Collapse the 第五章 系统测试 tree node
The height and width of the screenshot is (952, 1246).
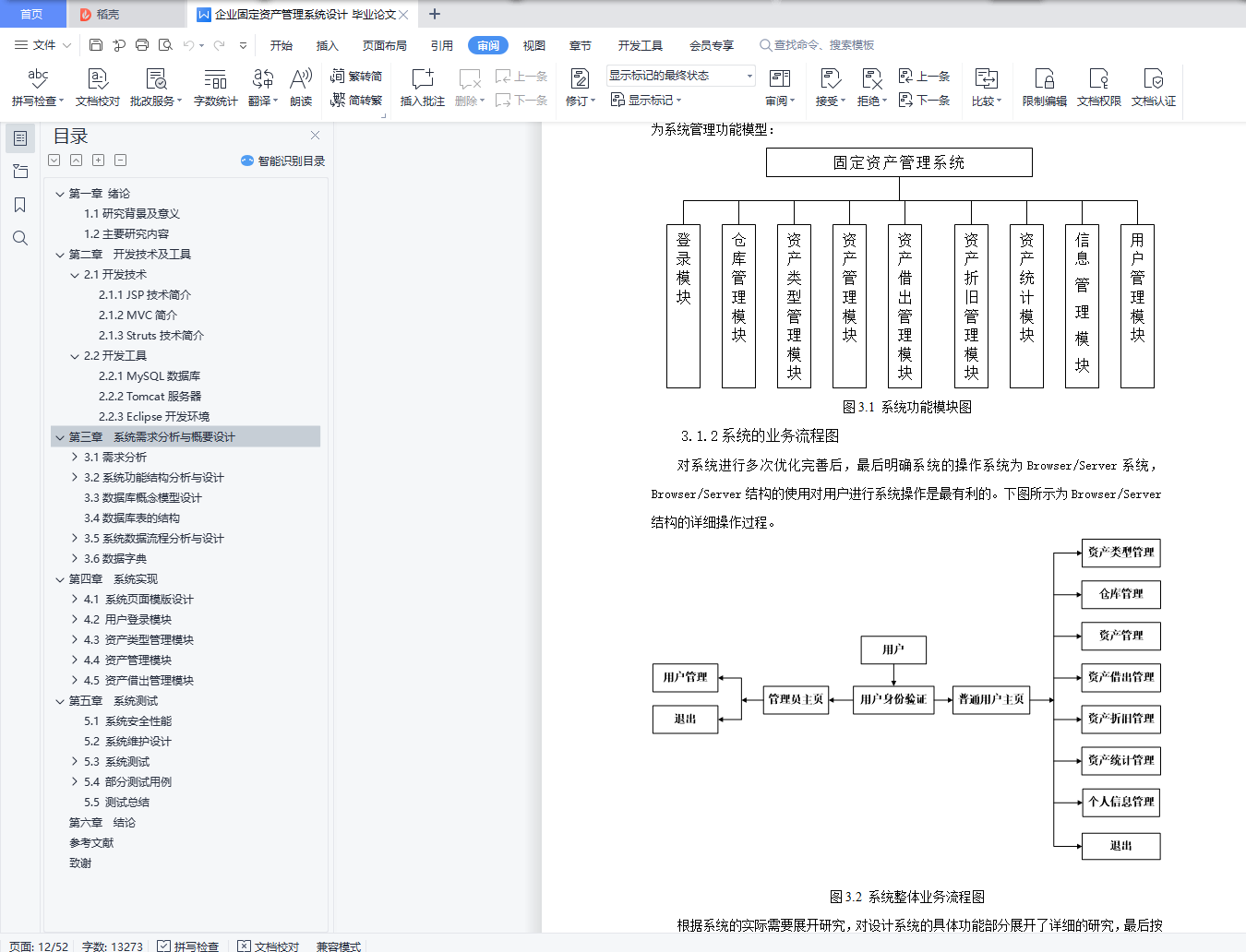pos(60,701)
